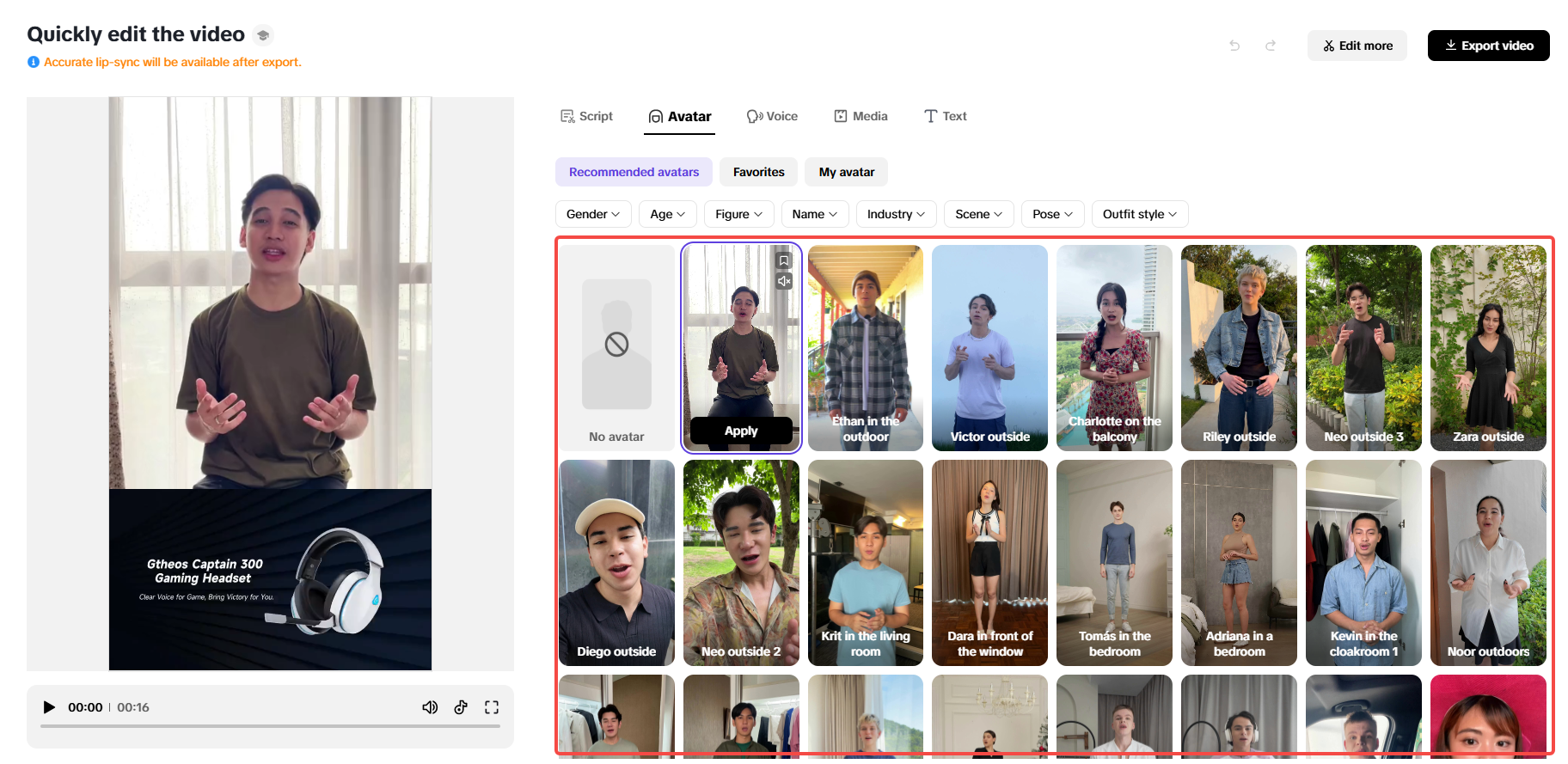Click the undo arrow icon
Viewport: 1568px width, 764px height.
point(1234,46)
